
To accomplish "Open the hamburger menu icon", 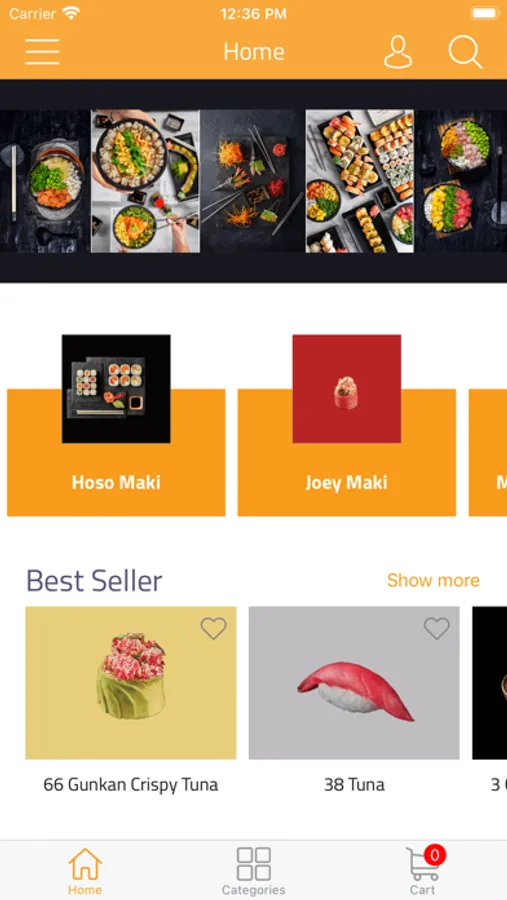I will pos(42,52).
